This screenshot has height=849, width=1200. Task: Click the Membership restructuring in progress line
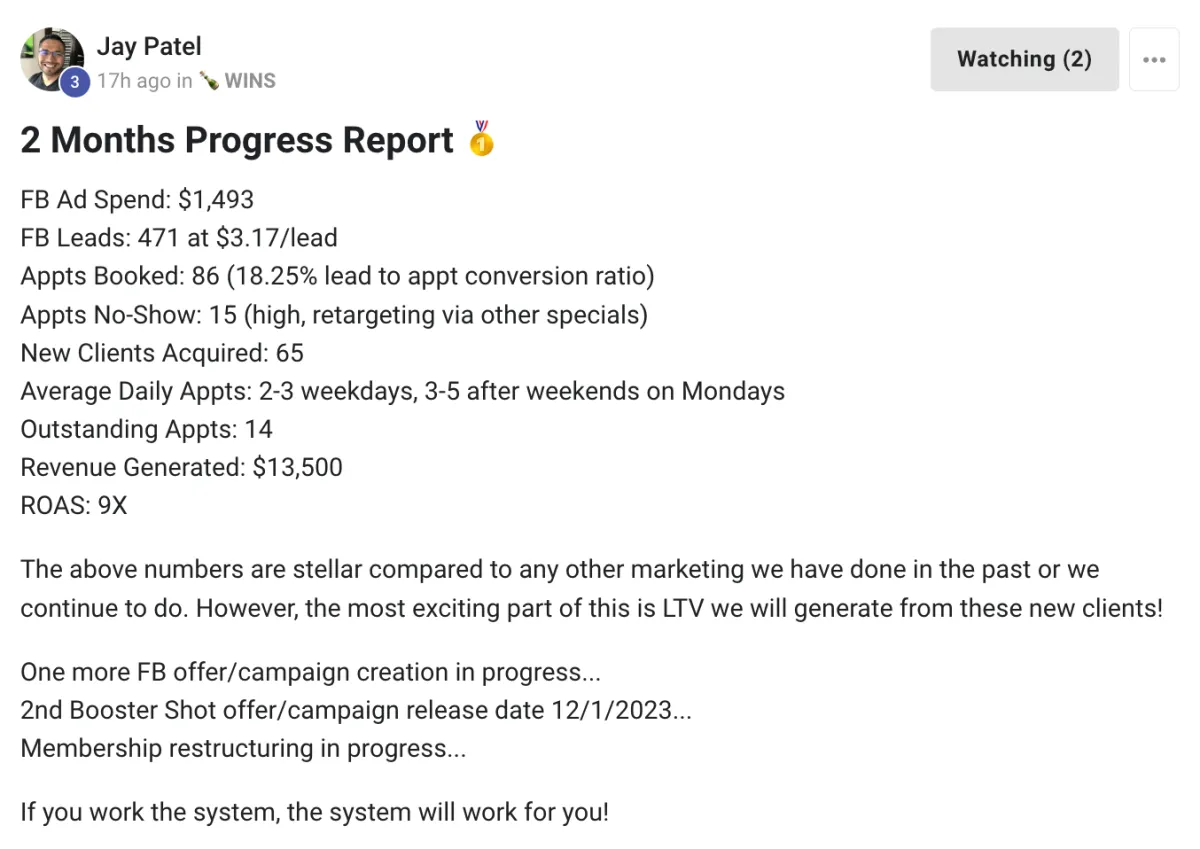tap(243, 749)
